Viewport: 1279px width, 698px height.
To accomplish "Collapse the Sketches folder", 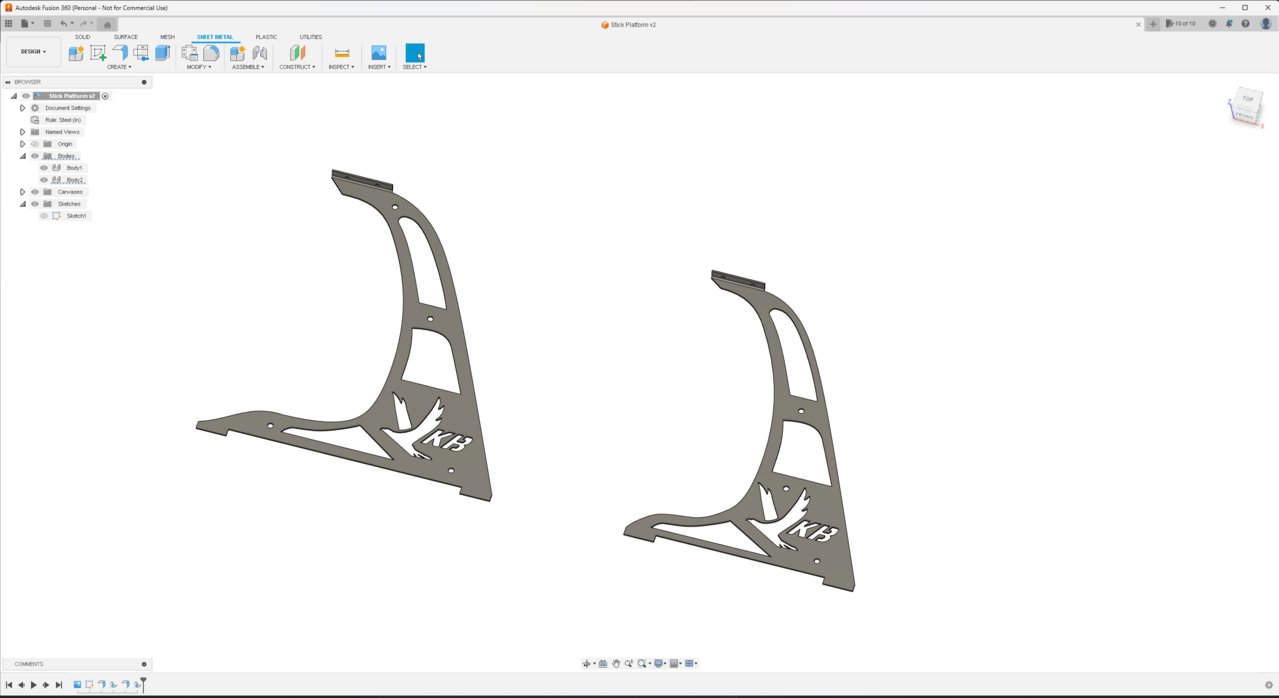I will click(x=22, y=204).
